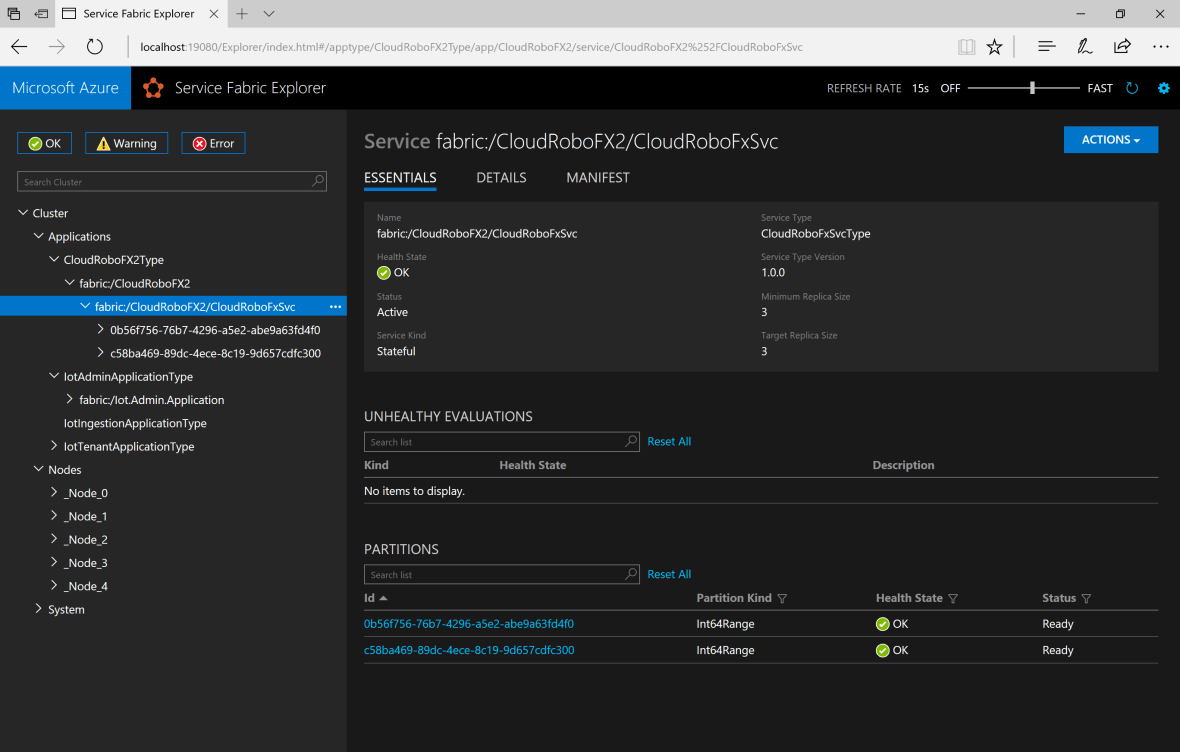
Task: Open partition 0b56f756 link in Partitions table
Action: [x=468, y=624]
